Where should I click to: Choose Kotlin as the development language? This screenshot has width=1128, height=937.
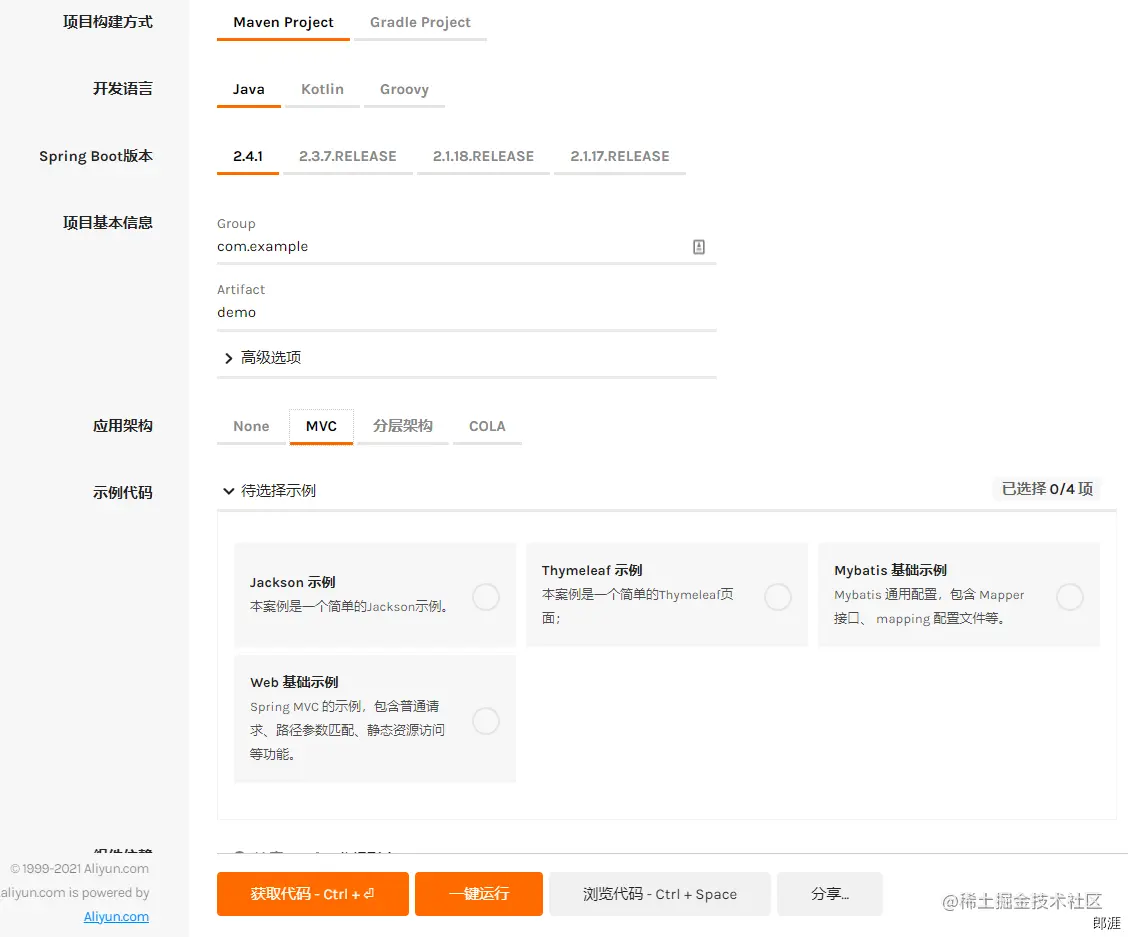click(x=322, y=89)
